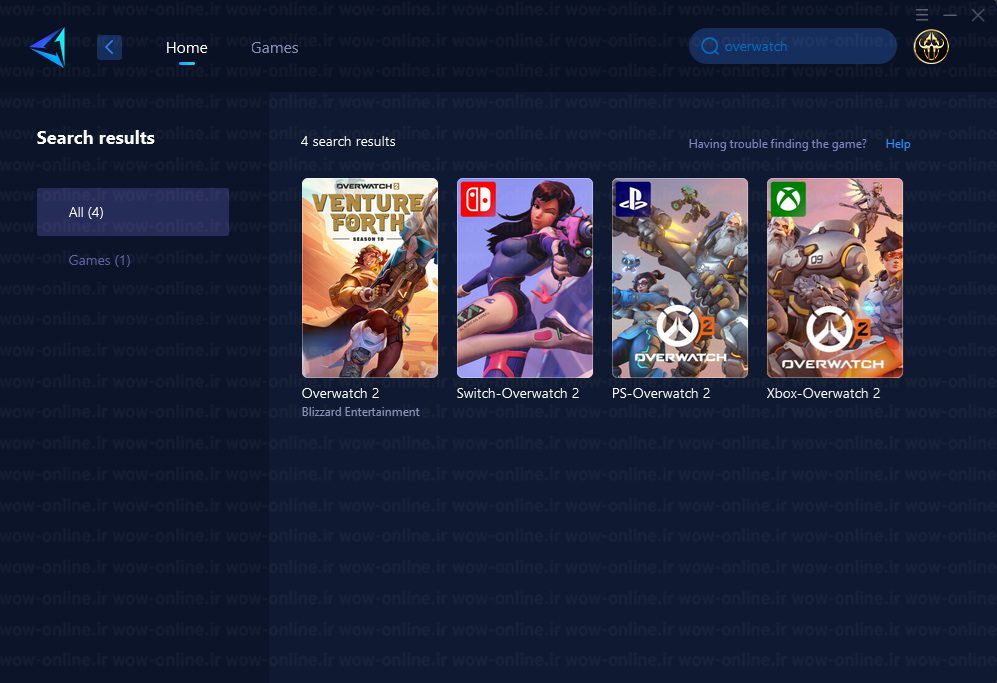Minimize the application window
Viewport: 997px width, 683px height.
click(x=950, y=15)
